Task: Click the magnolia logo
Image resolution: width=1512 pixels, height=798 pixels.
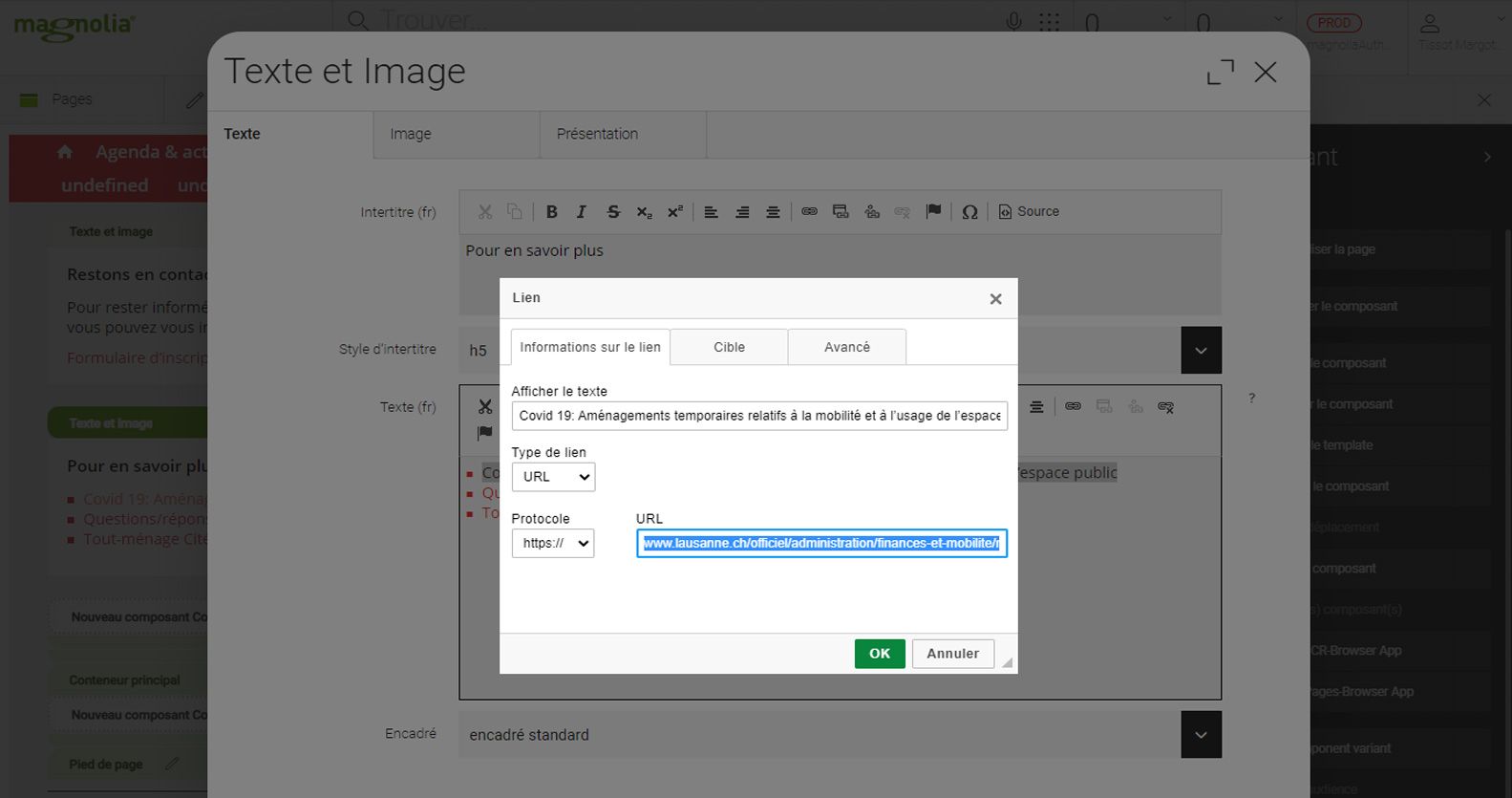Action: point(74,27)
